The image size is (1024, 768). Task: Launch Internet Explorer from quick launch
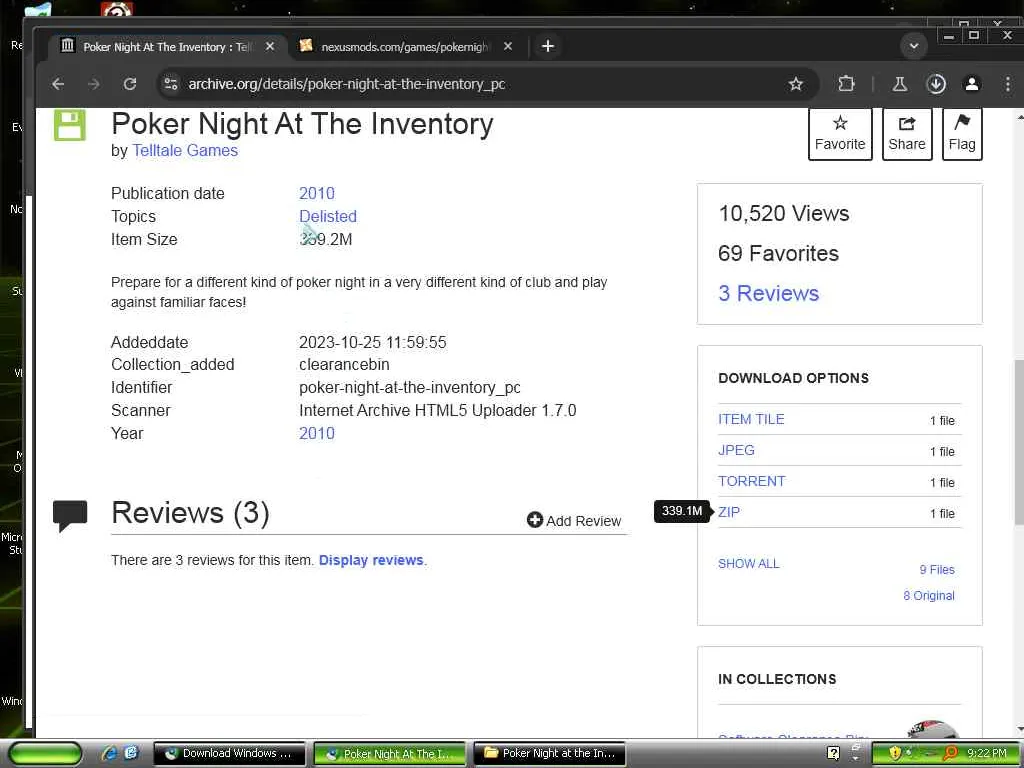109,753
